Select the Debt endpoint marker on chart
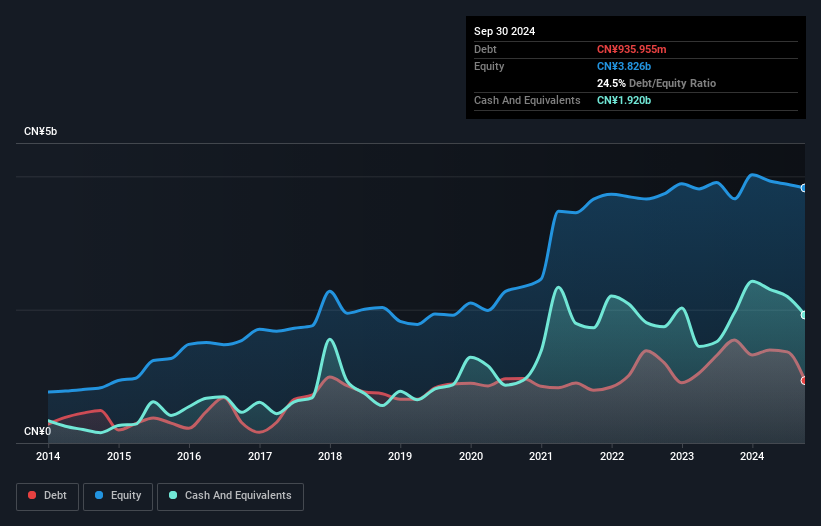 point(804,380)
